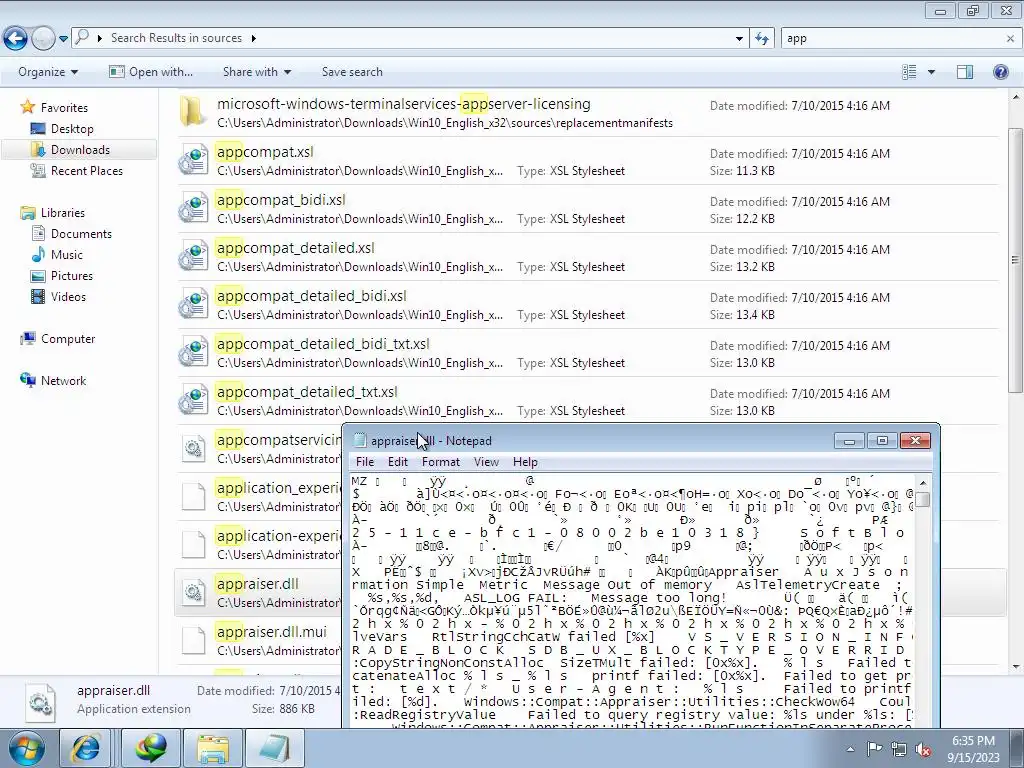Select the appraiser.dll file icon in results

[193, 592]
